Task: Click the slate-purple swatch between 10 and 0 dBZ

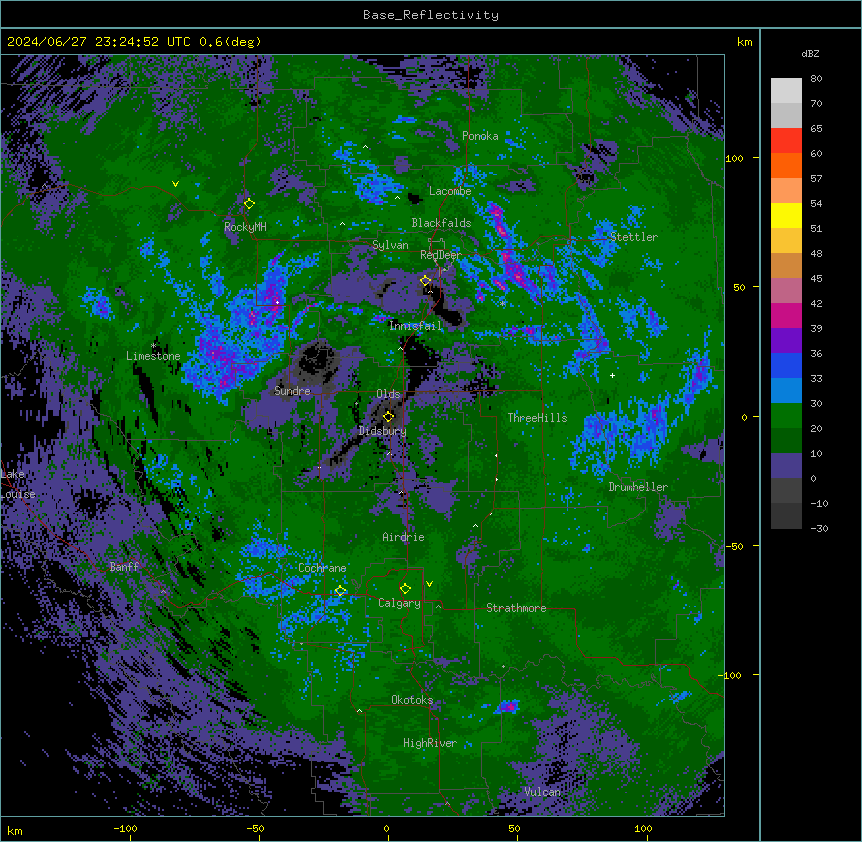Action: click(786, 466)
